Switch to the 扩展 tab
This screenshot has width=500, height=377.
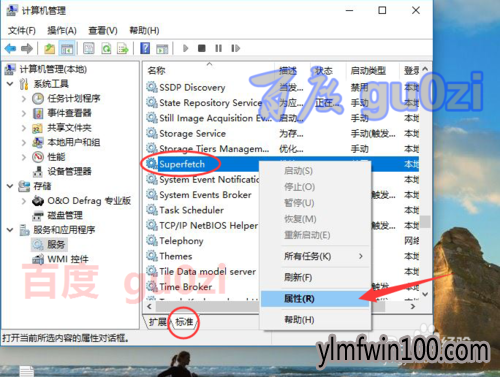click(157, 322)
